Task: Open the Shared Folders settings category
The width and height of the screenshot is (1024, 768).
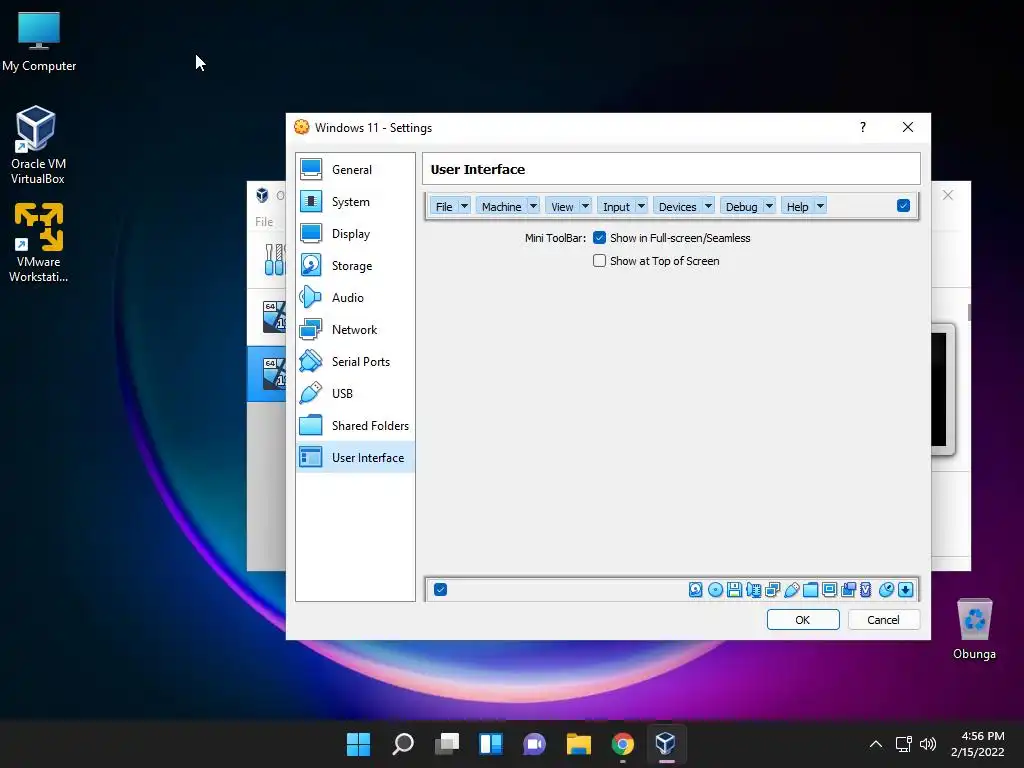Action: pyautogui.click(x=355, y=426)
